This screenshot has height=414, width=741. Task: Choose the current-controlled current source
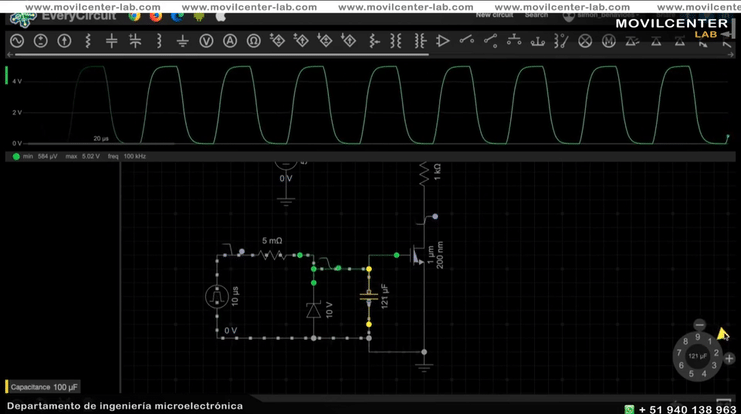point(349,41)
